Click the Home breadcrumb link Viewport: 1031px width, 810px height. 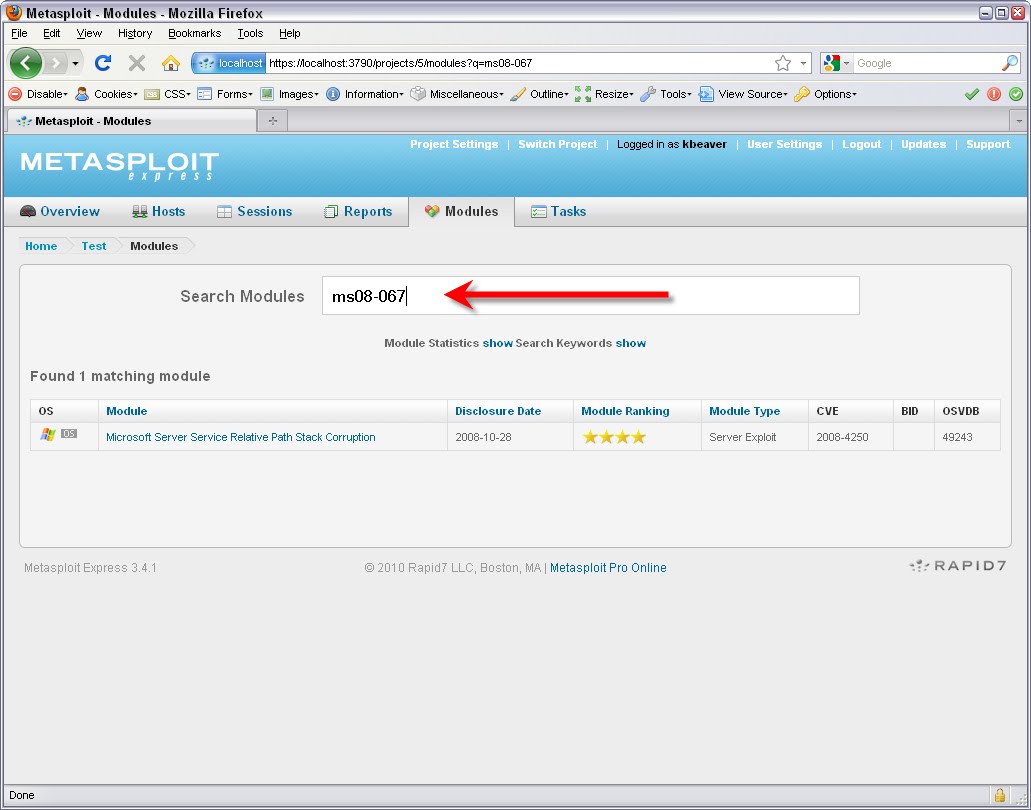point(41,246)
